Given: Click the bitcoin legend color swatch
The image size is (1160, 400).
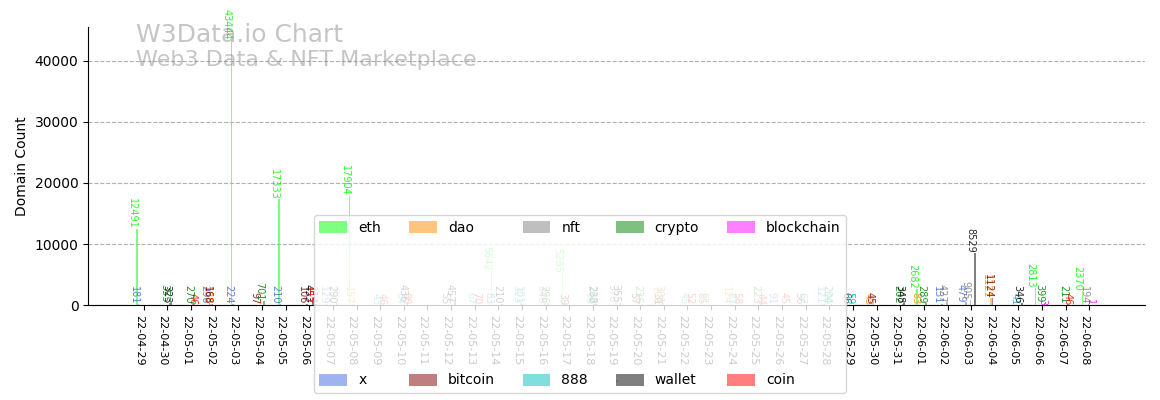Looking at the screenshot, I should [x=422, y=380].
